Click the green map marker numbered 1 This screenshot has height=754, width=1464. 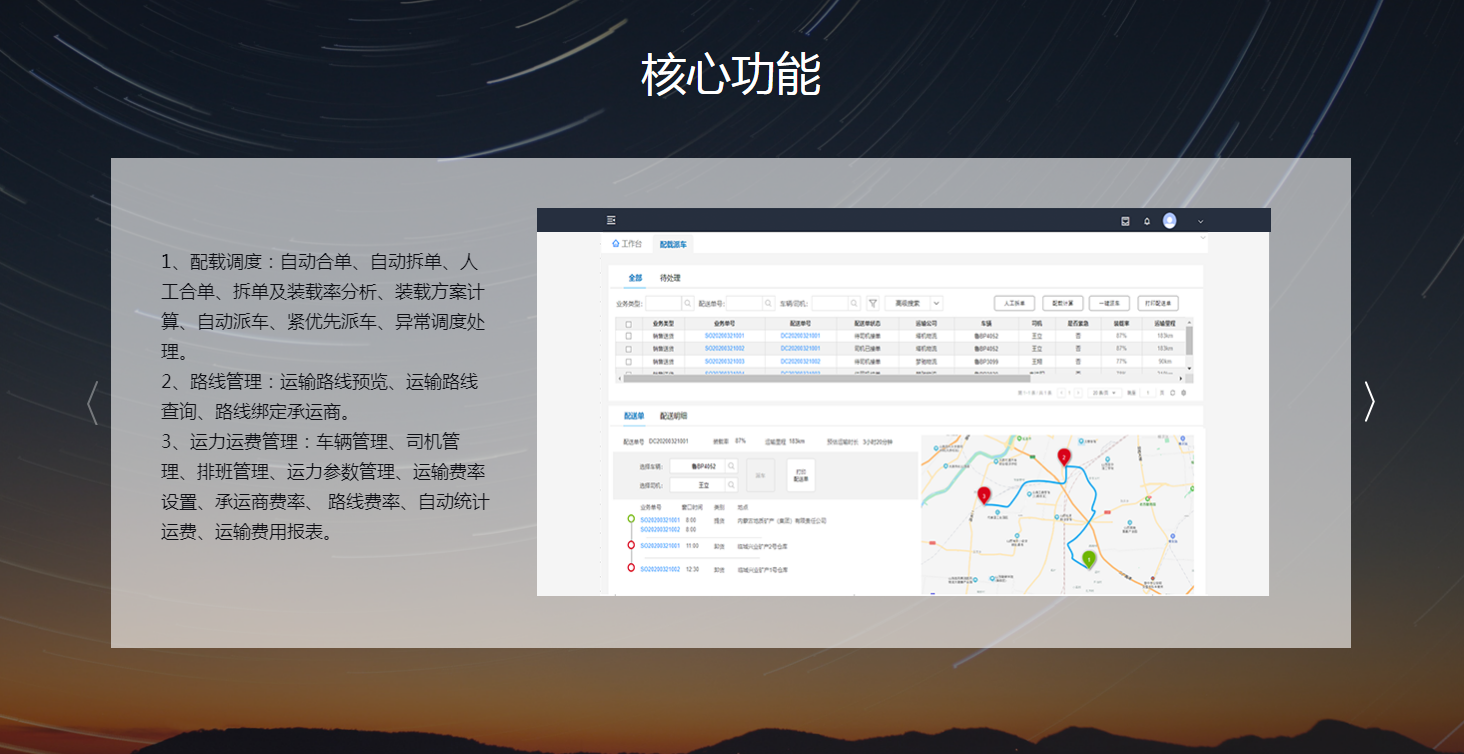1089,559
